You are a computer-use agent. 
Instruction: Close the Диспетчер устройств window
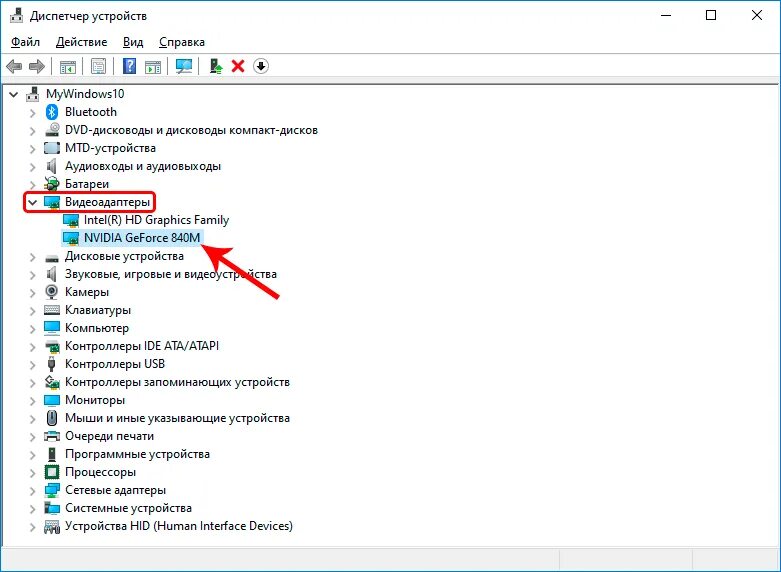click(757, 15)
